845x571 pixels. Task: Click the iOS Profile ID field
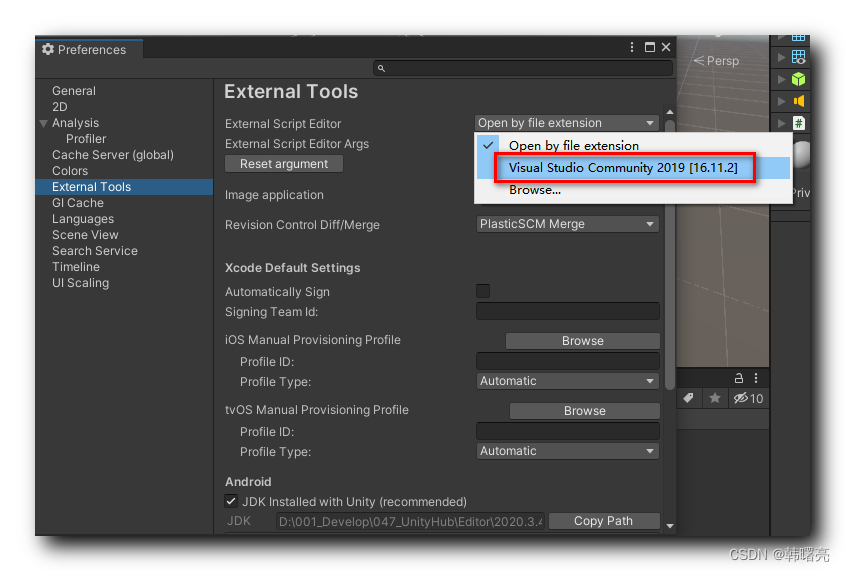click(568, 361)
